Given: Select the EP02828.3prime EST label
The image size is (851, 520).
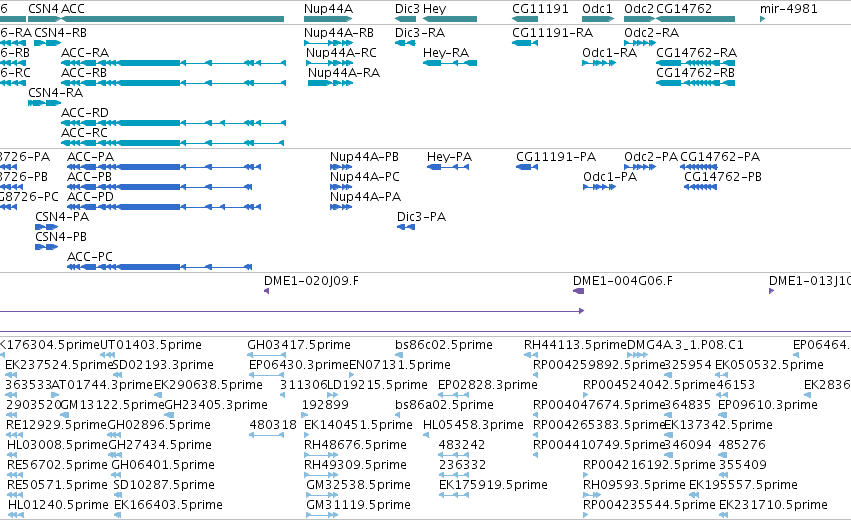Looking at the screenshot, I should point(488,385).
